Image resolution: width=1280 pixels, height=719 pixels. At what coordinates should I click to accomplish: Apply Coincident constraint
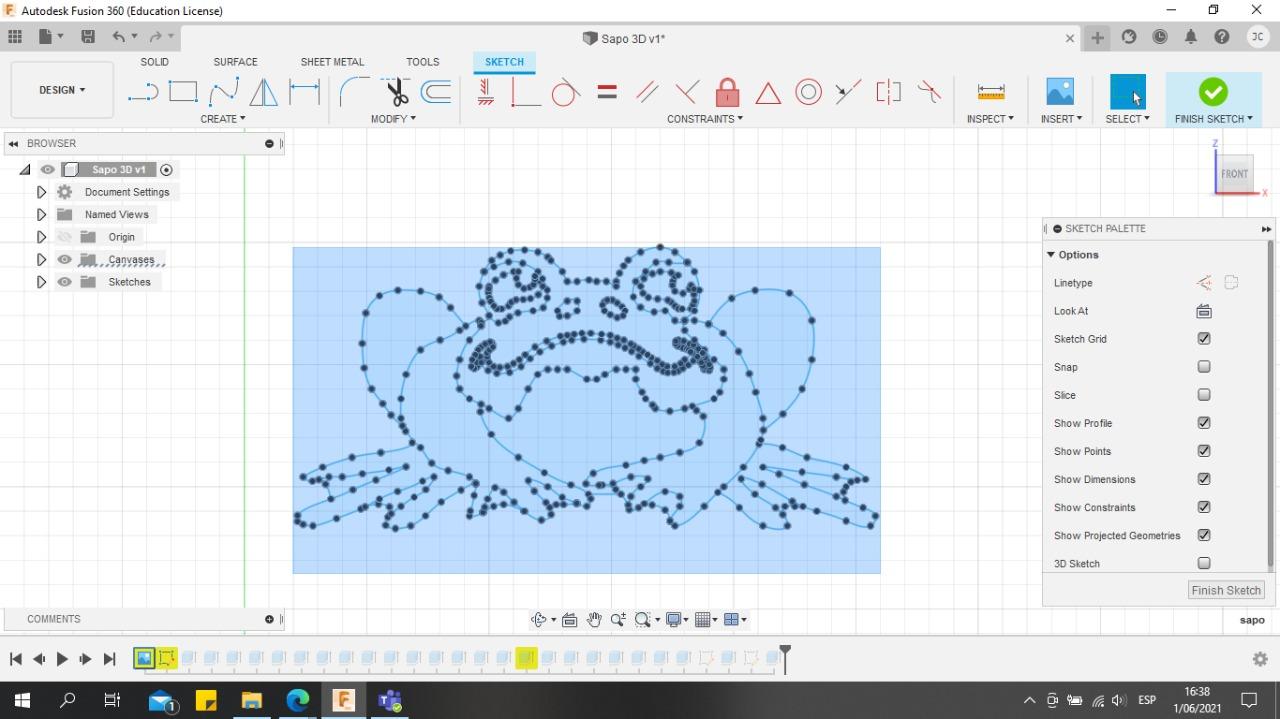click(x=525, y=92)
